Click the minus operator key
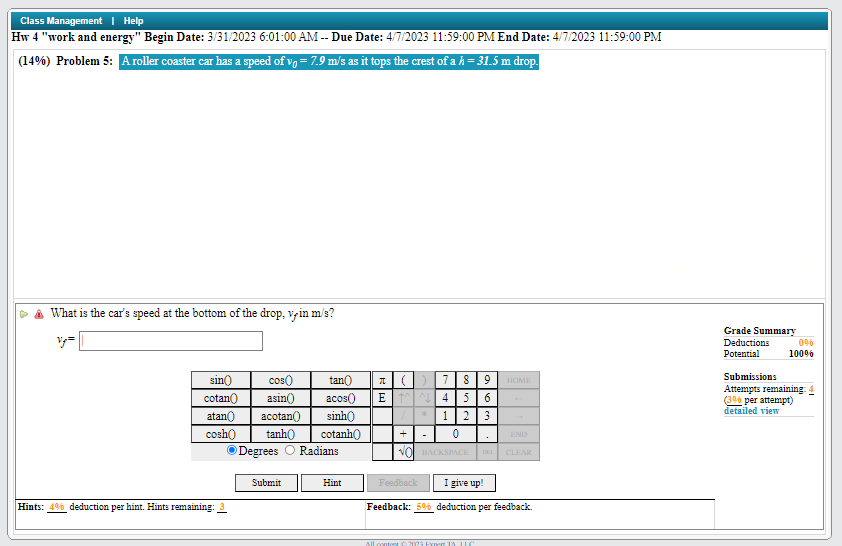 click(x=424, y=434)
